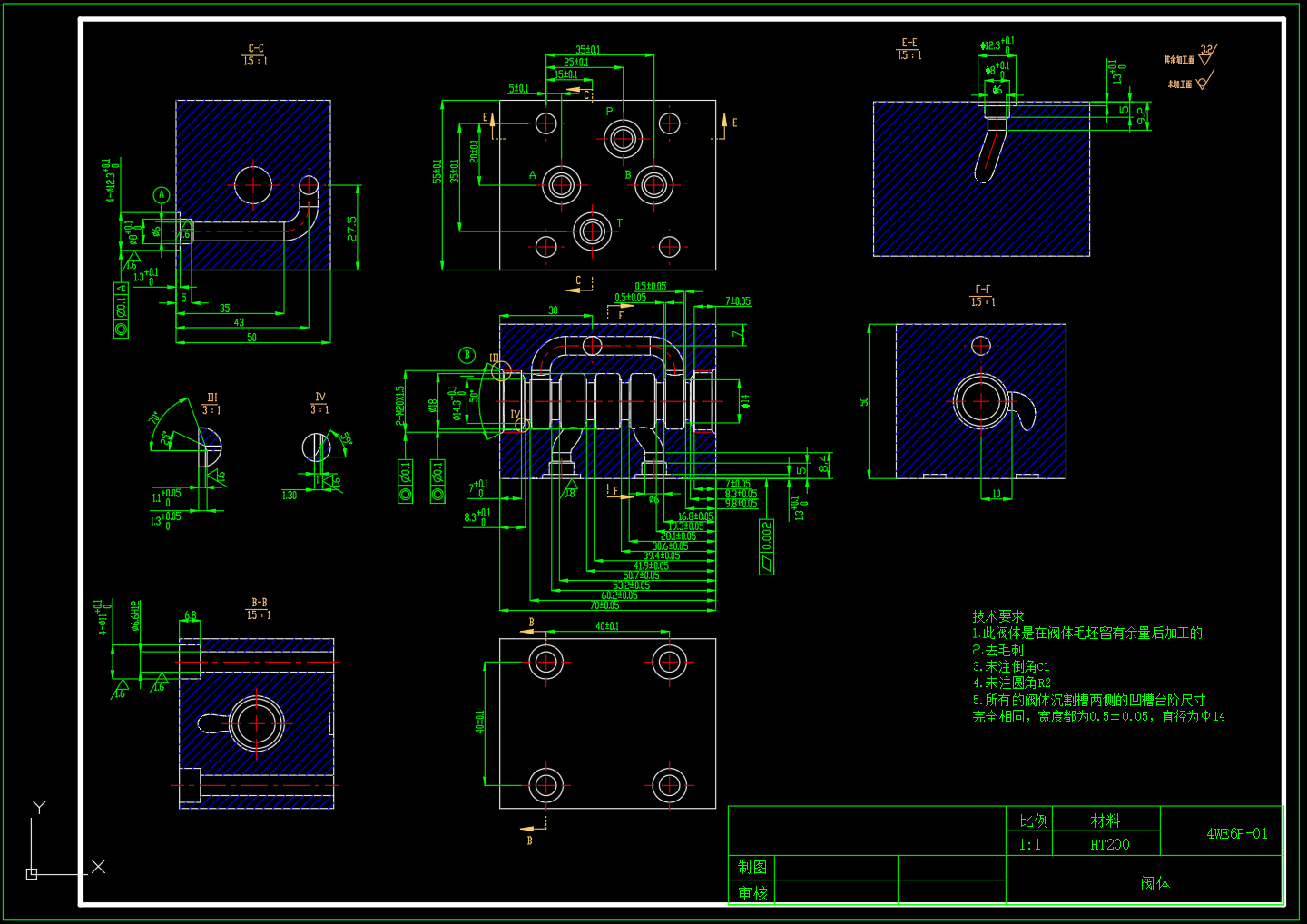Select the 27.5 dimension in C-C view

(x=352, y=228)
